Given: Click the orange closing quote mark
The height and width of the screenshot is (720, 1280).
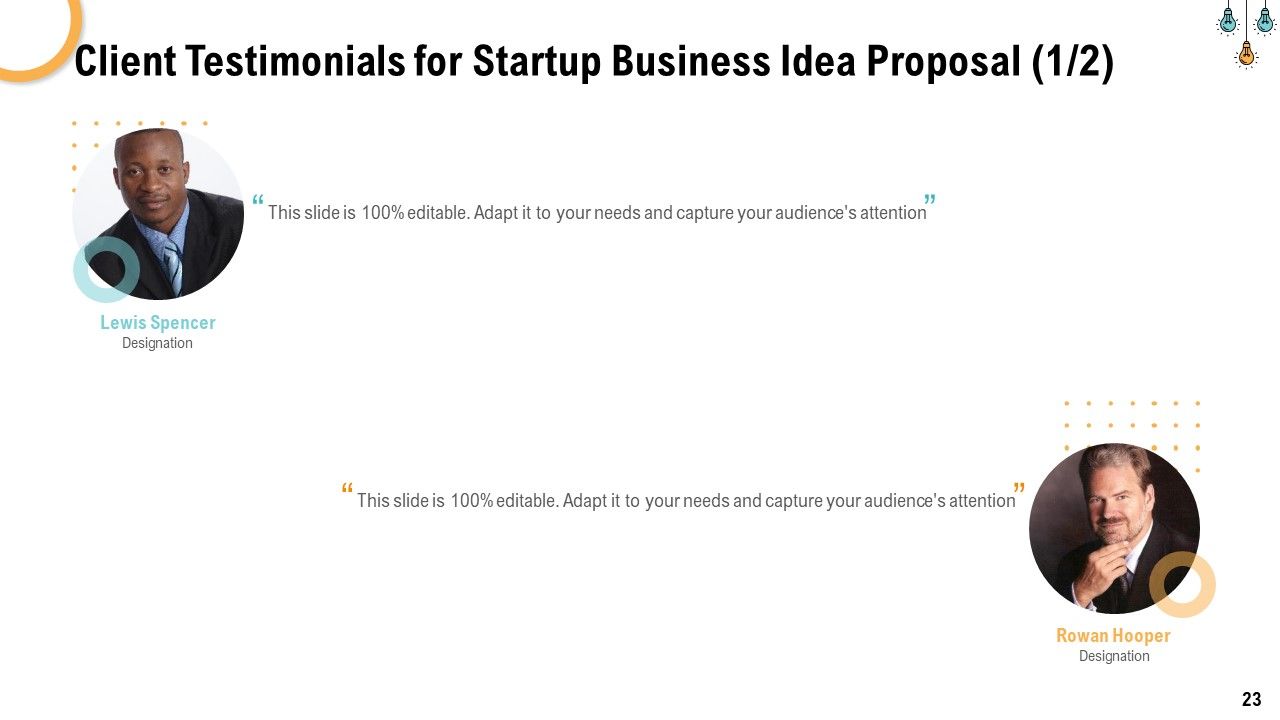Looking at the screenshot, I should pyautogui.click(x=1019, y=491).
